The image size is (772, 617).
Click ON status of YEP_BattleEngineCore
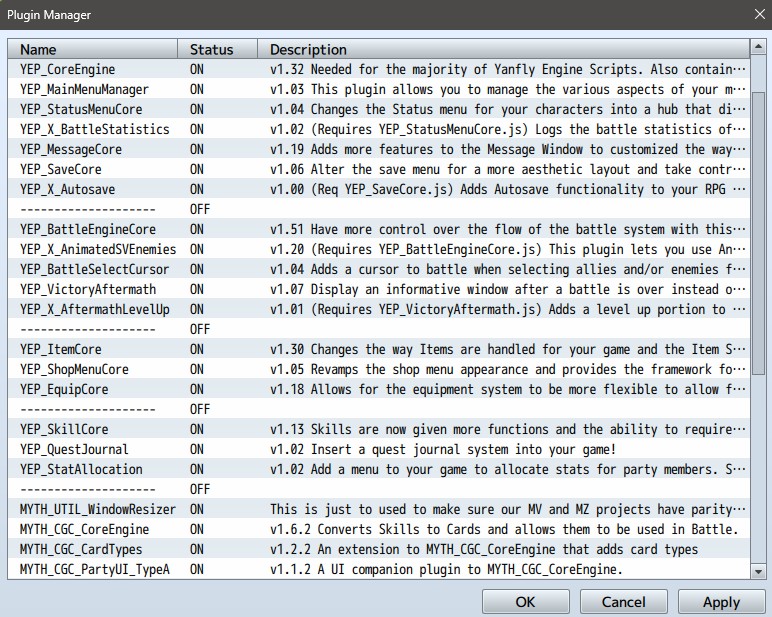(x=197, y=229)
